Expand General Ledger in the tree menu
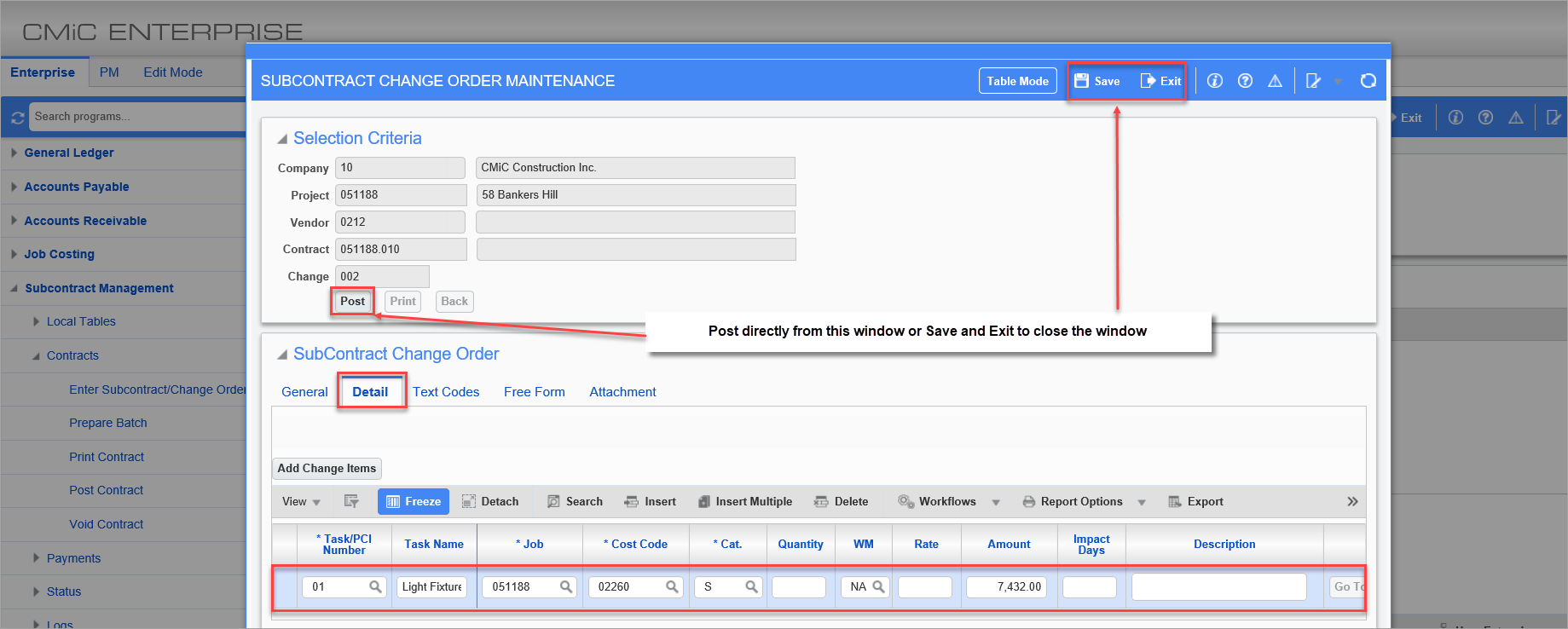The width and height of the screenshot is (1568, 629). (14, 153)
